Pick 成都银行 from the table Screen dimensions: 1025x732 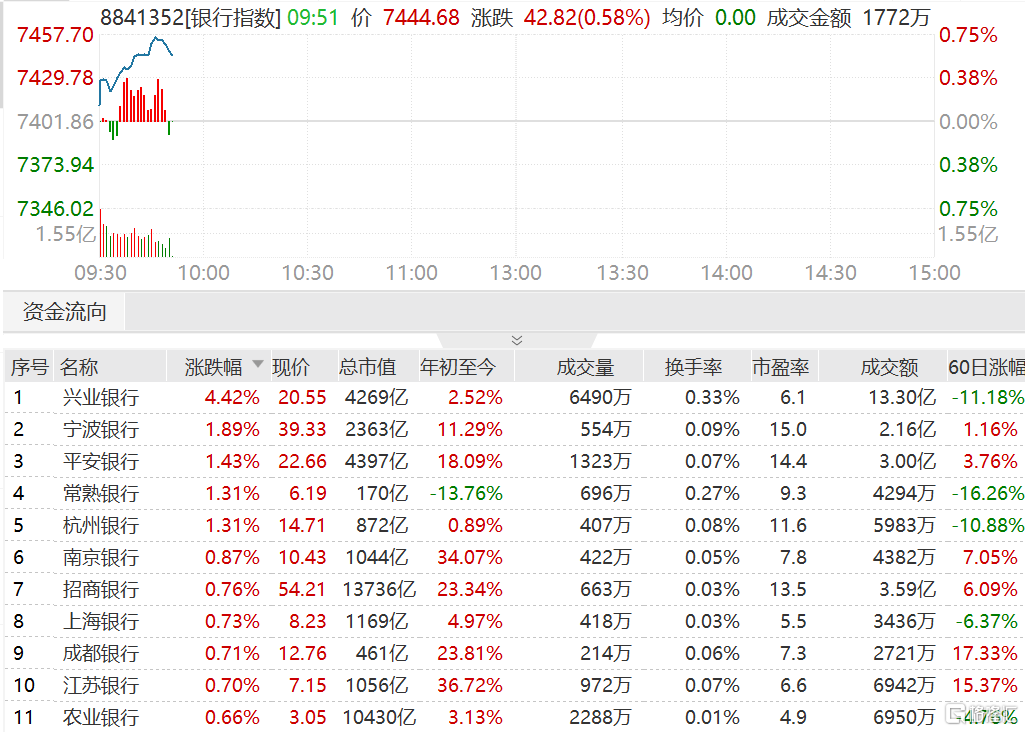coord(101,654)
